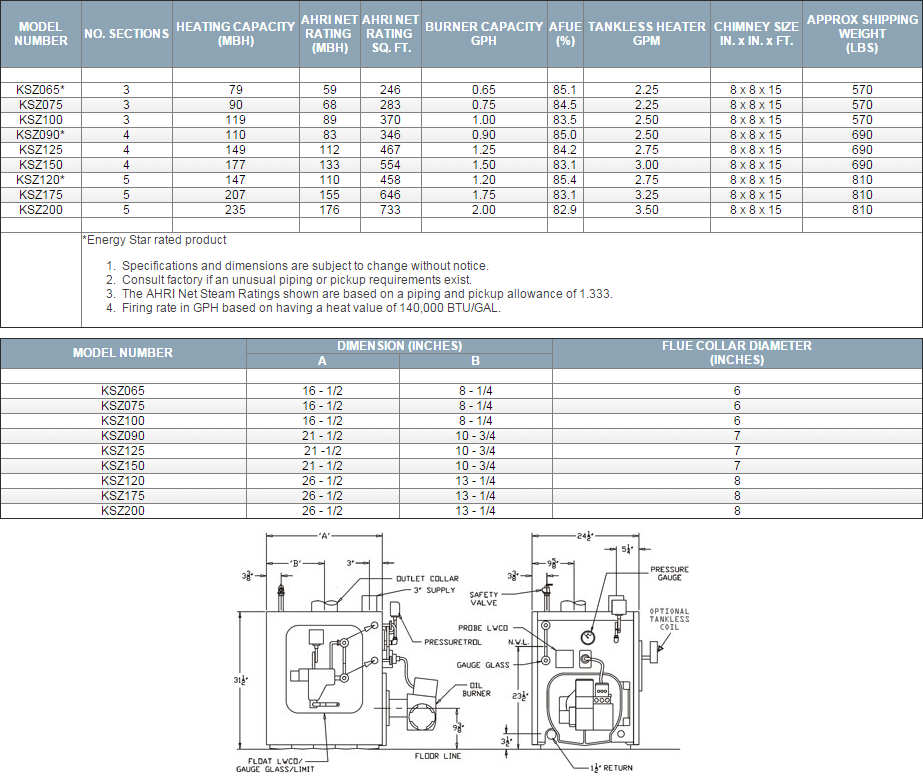
Task: Click the PROBE LWCO diagram label
Action: click(x=483, y=628)
